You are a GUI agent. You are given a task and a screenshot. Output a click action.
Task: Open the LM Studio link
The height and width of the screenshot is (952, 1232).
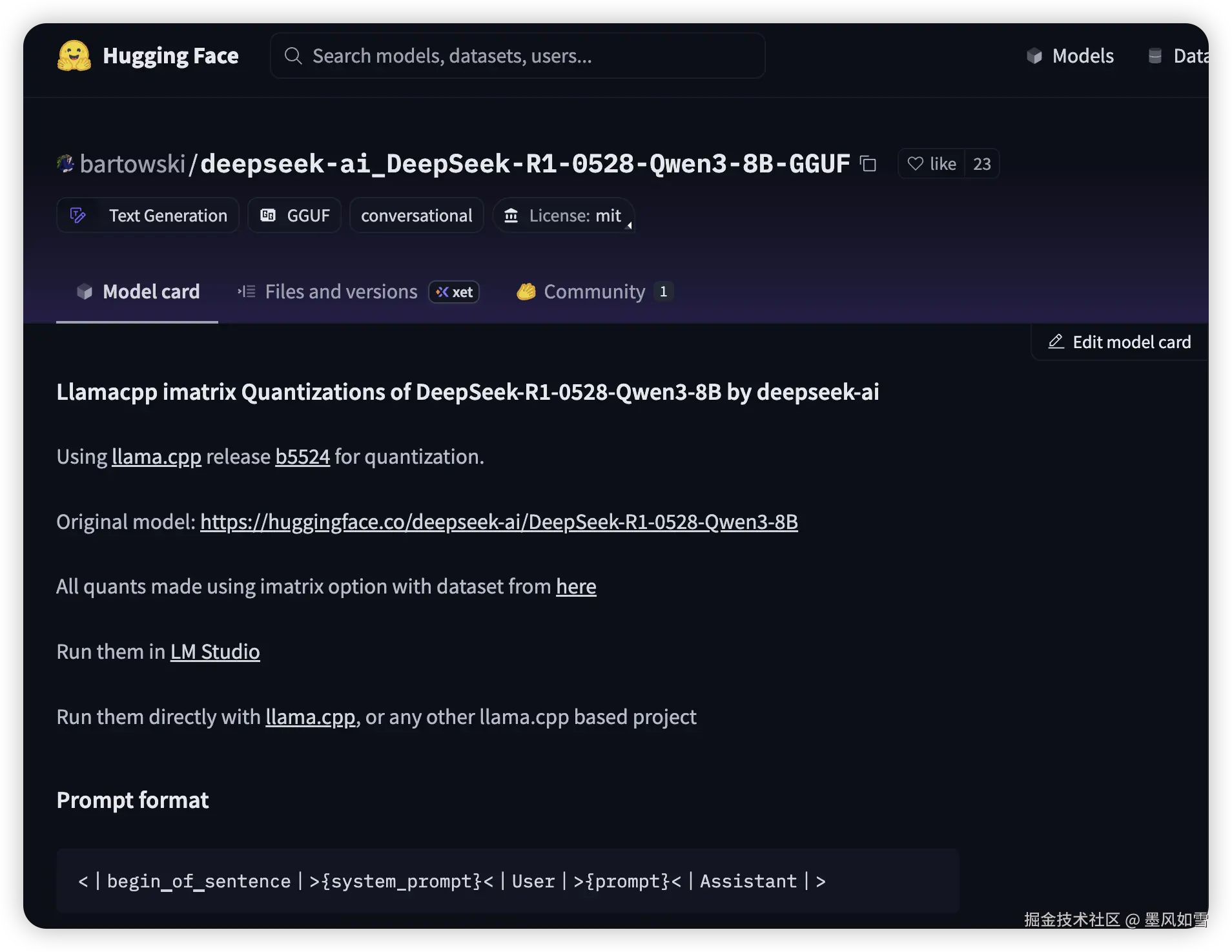pos(215,652)
